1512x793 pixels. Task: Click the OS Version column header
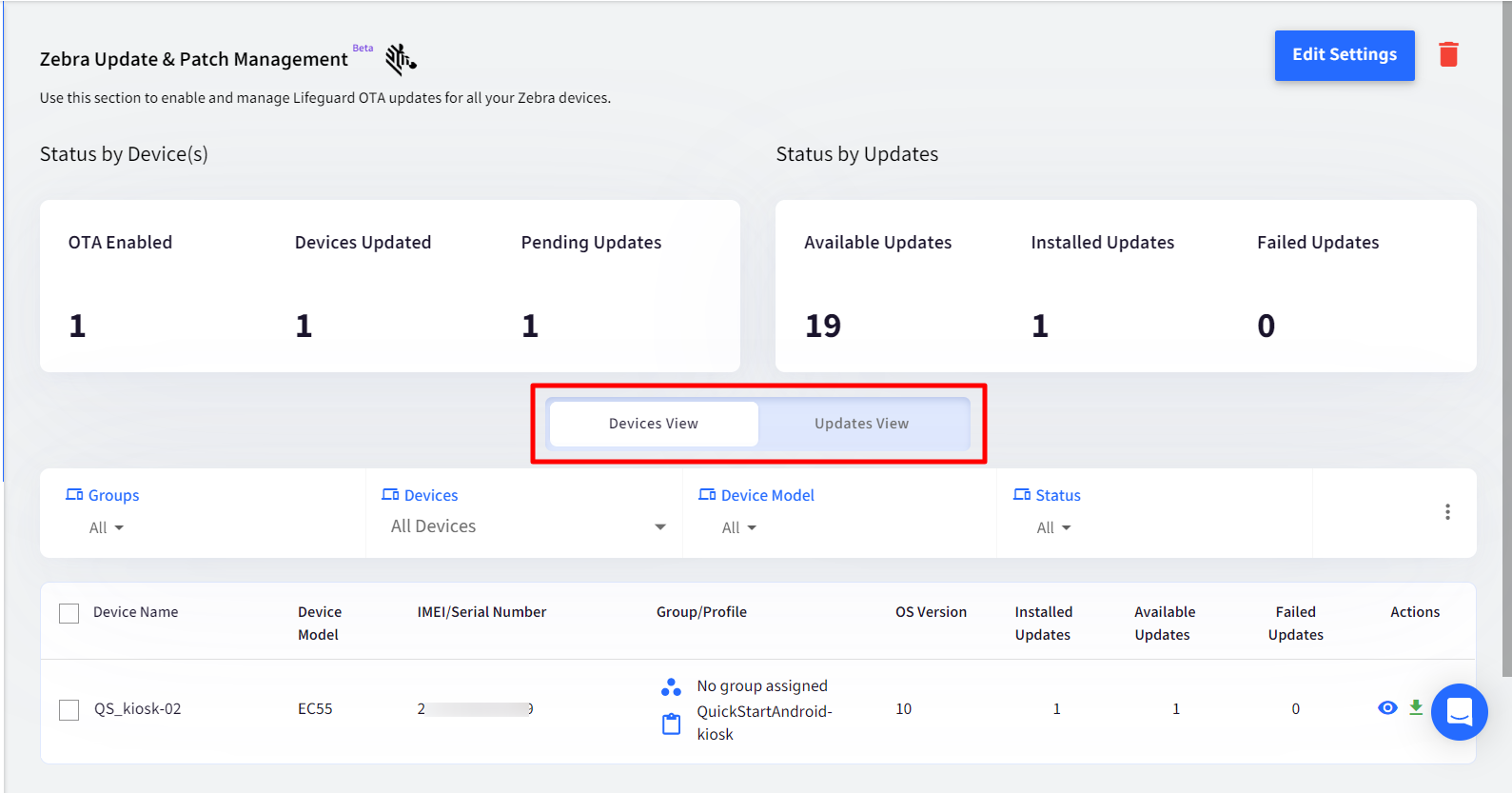tap(931, 612)
